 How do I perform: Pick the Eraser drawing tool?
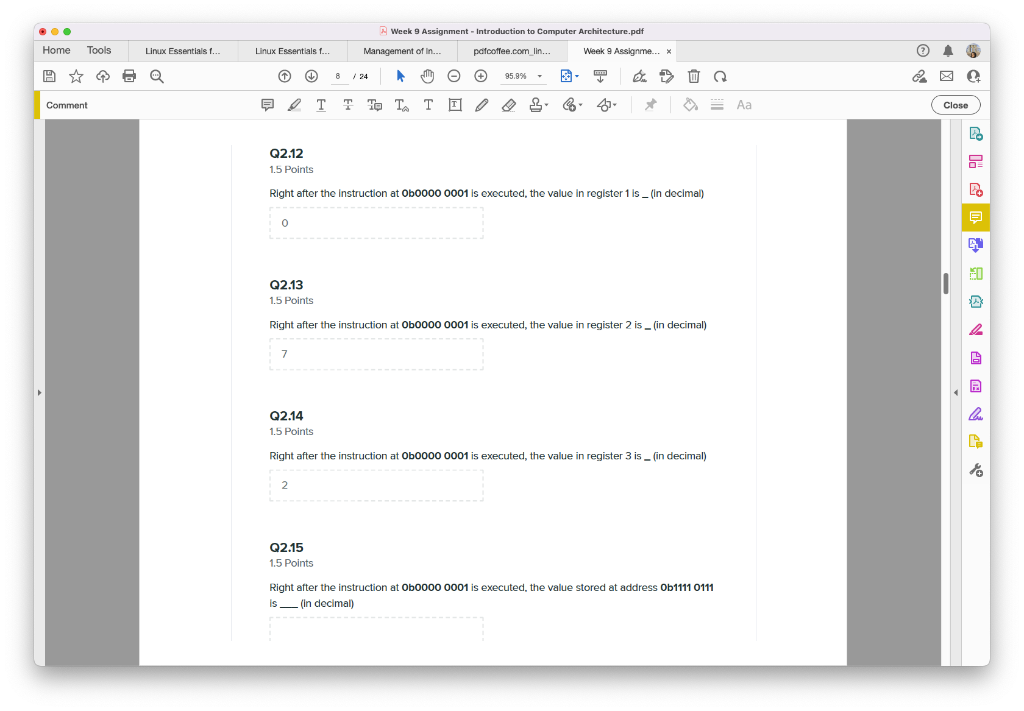(x=509, y=105)
